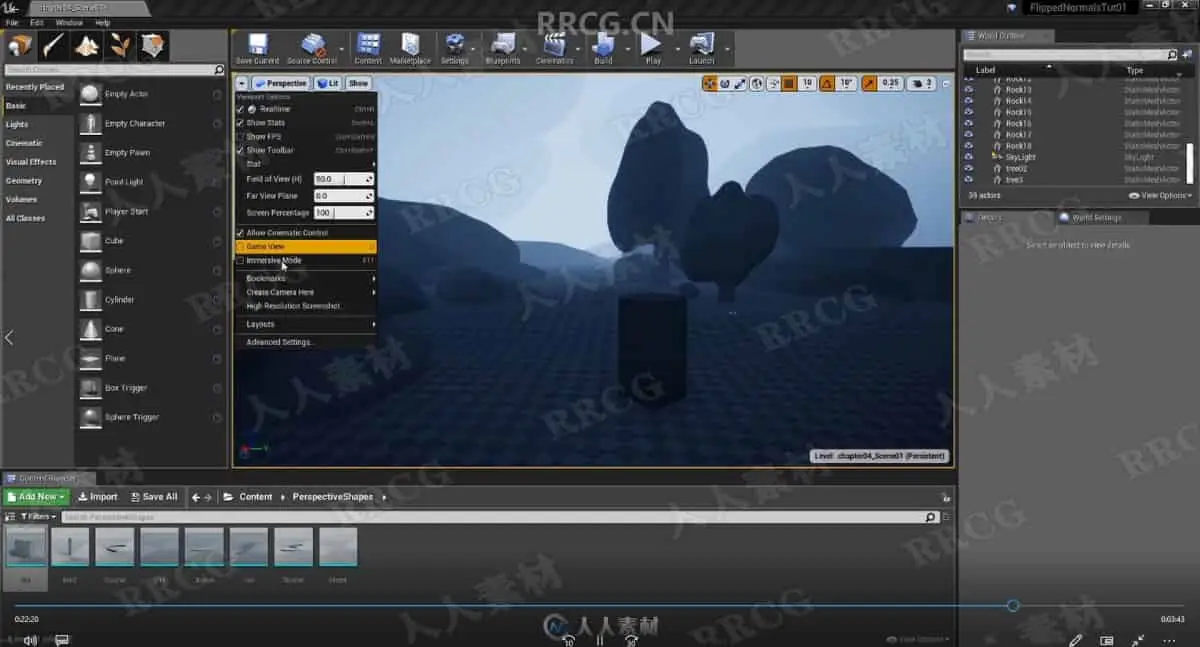Click the Play button in the toolbar
Viewport: 1200px width, 647px height.
coord(652,49)
